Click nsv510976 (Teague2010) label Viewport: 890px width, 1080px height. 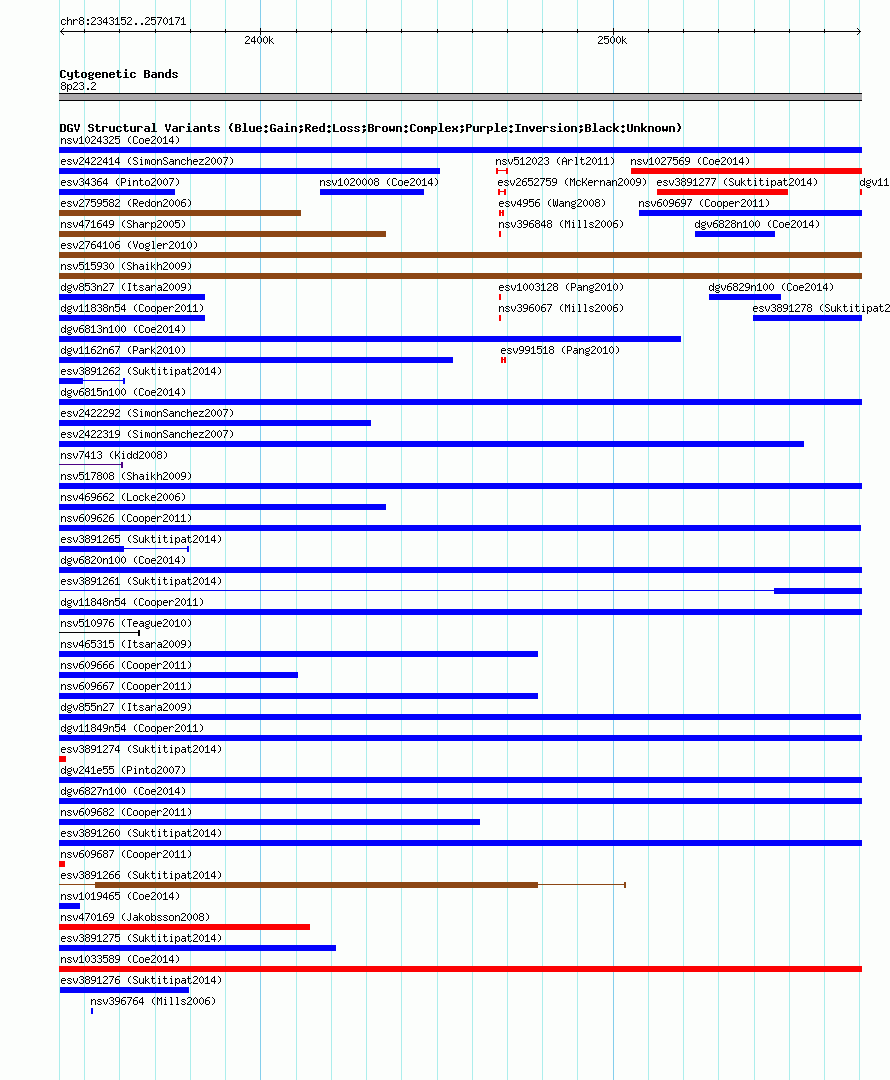pos(126,623)
